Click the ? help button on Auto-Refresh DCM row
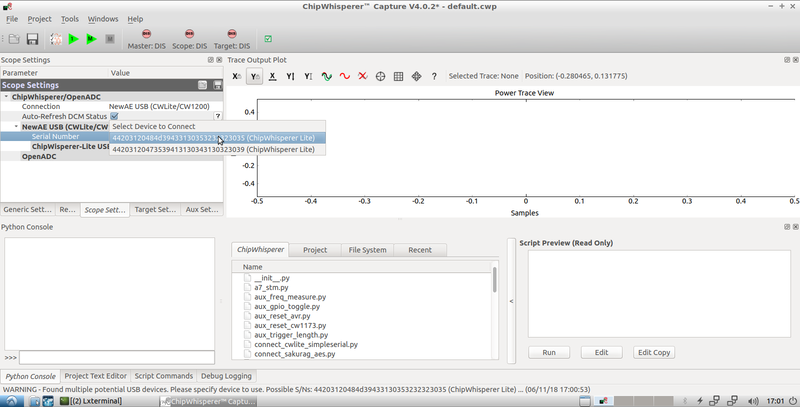The width and height of the screenshot is (800, 407). (217, 116)
